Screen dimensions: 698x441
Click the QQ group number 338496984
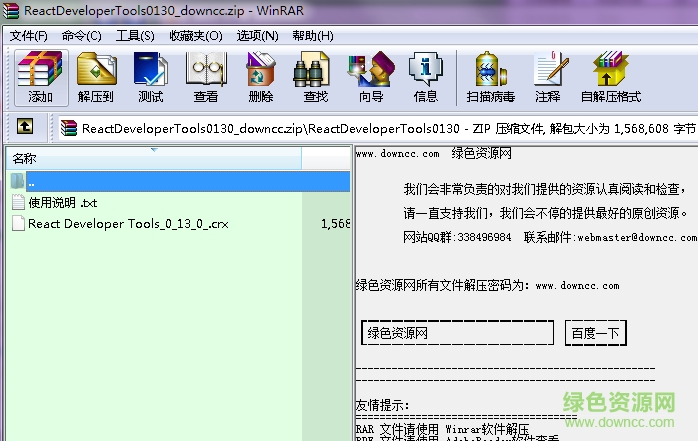point(484,237)
